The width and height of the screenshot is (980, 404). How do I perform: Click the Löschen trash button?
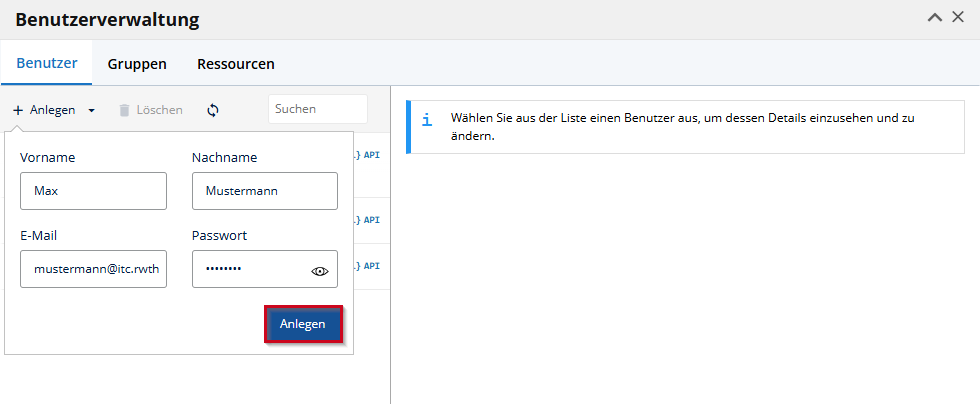coord(151,110)
